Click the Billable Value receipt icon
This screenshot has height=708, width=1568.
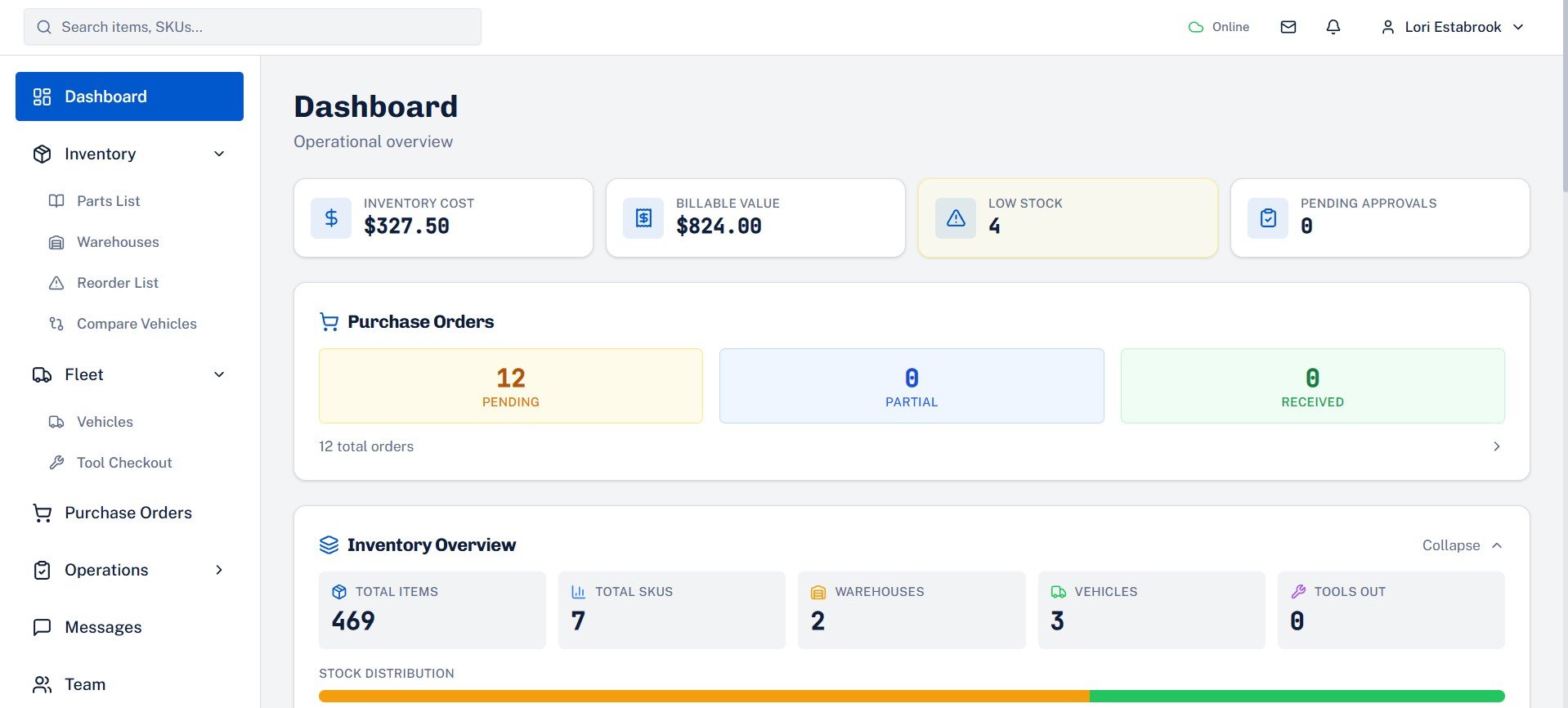[643, 218]
